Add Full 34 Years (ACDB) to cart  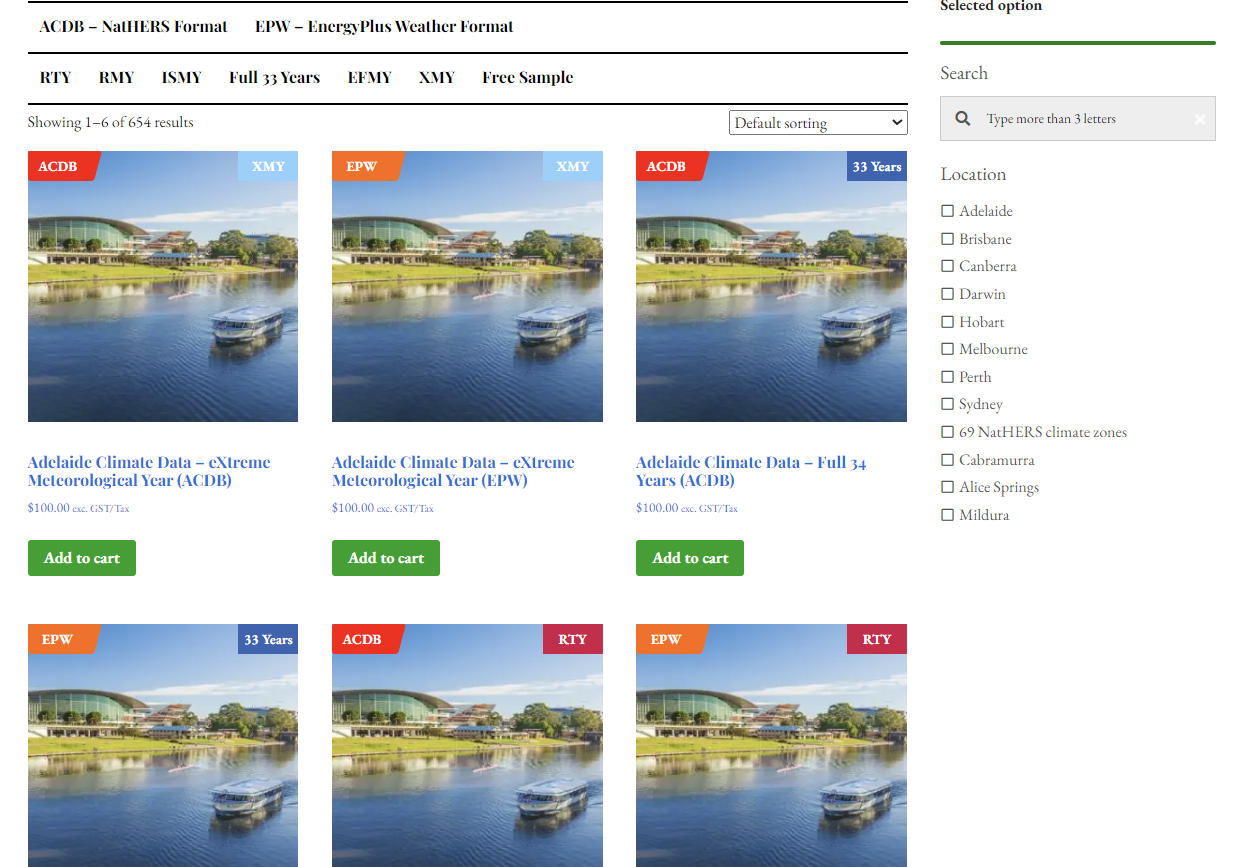coord(690,558)
